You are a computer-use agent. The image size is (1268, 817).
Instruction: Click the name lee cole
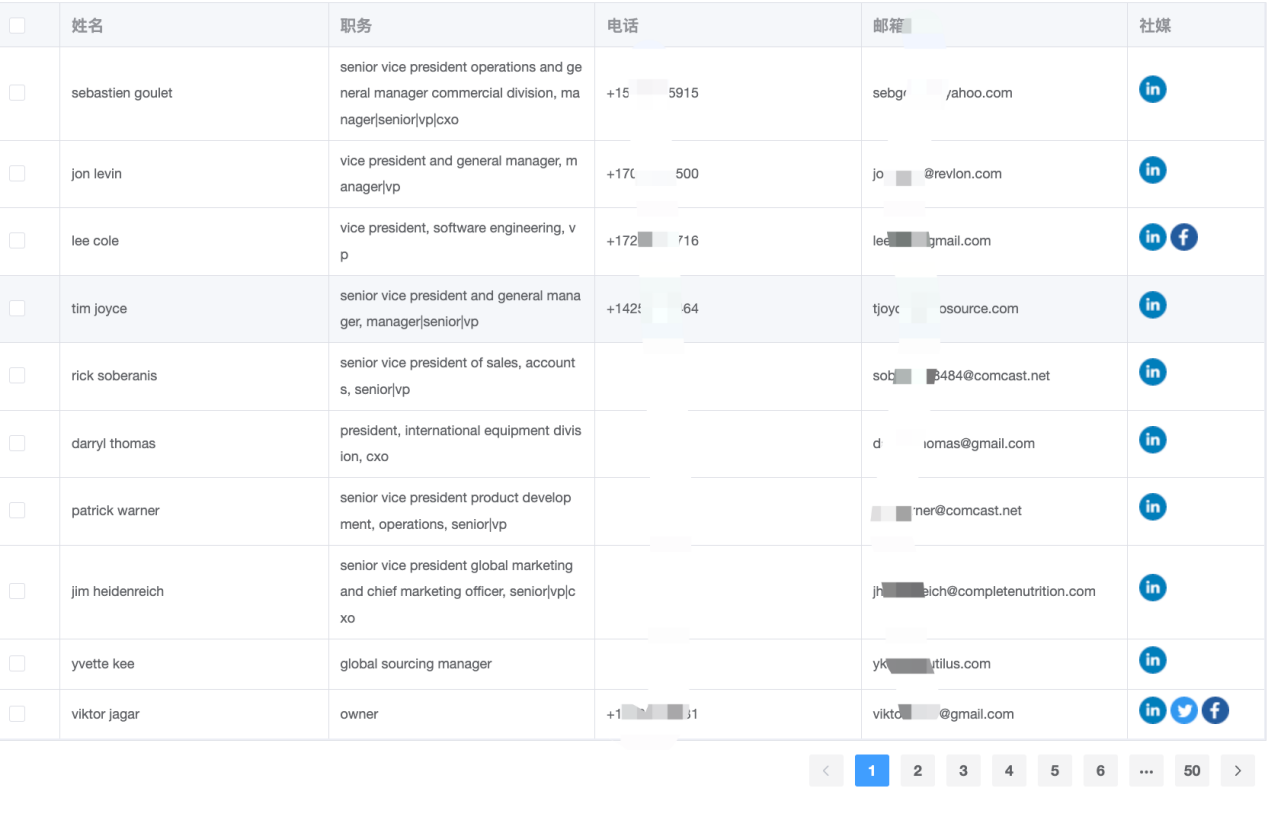(x=95, y=241)
